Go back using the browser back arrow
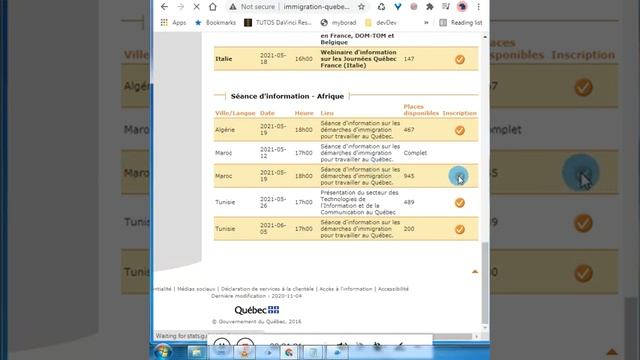This screenshot has height=360, width=640. tap(164, 7)
